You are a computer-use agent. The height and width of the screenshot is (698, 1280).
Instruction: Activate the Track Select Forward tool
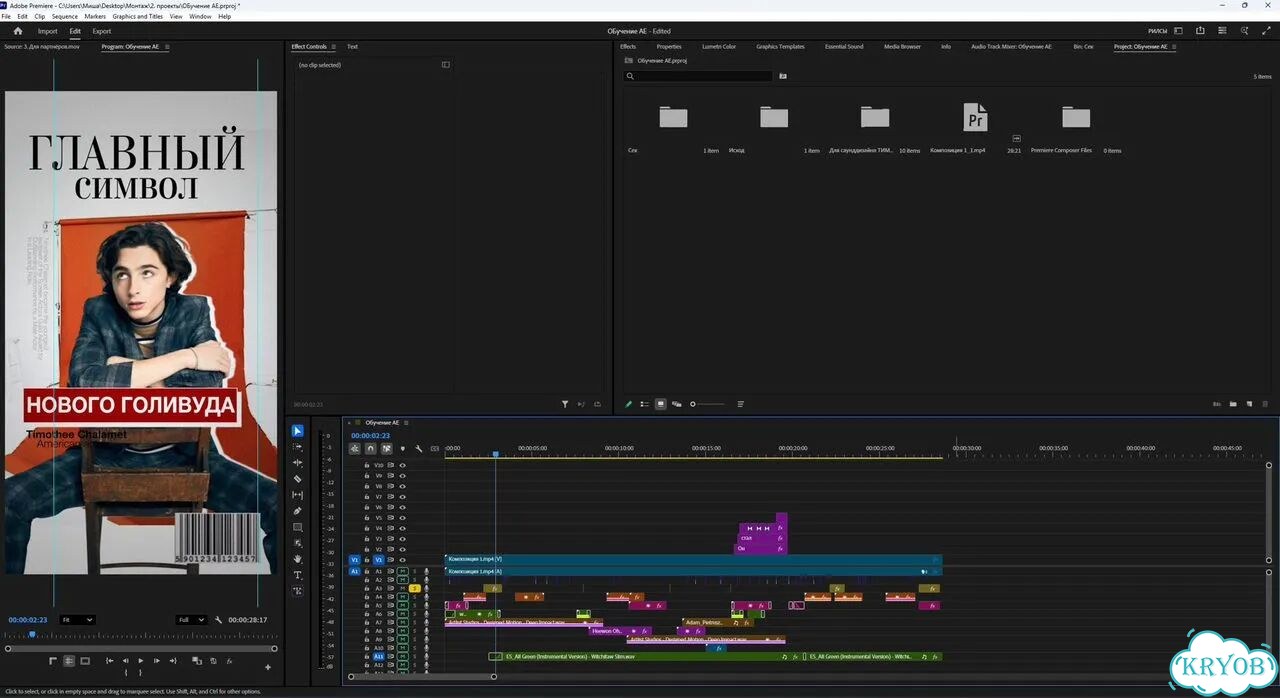[x=297, y=447]
